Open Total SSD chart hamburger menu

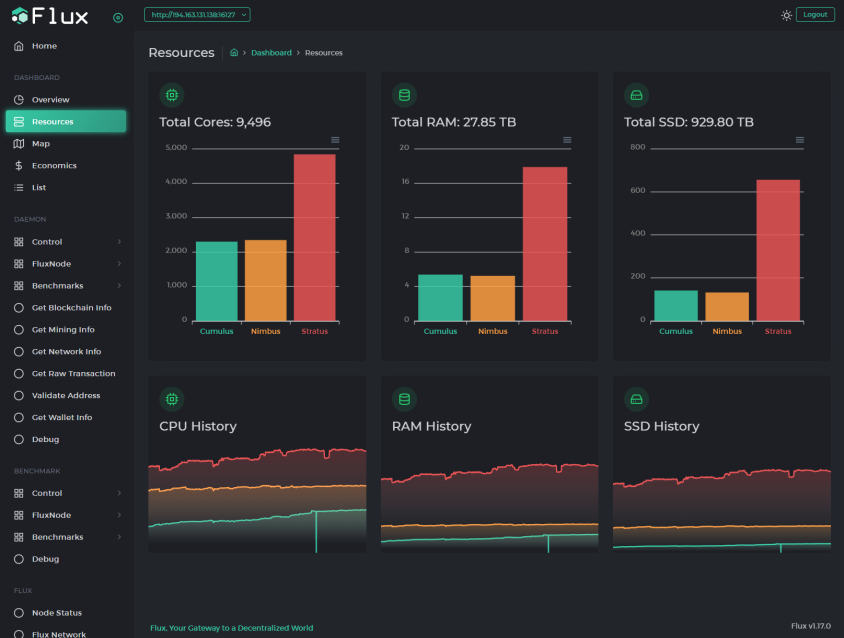point(799,140)
